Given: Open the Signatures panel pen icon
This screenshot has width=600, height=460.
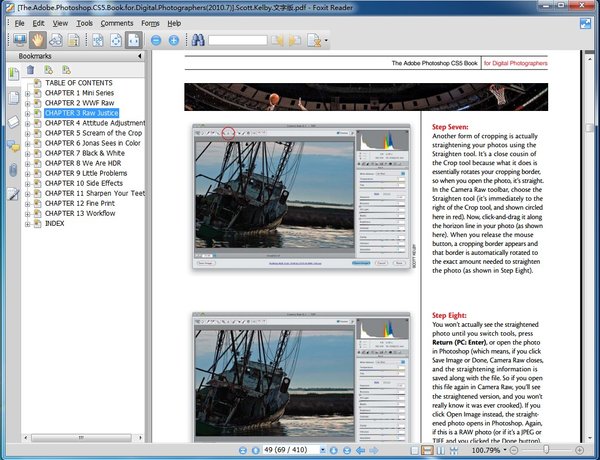Looking at the screenshot, I should [13, 195].
